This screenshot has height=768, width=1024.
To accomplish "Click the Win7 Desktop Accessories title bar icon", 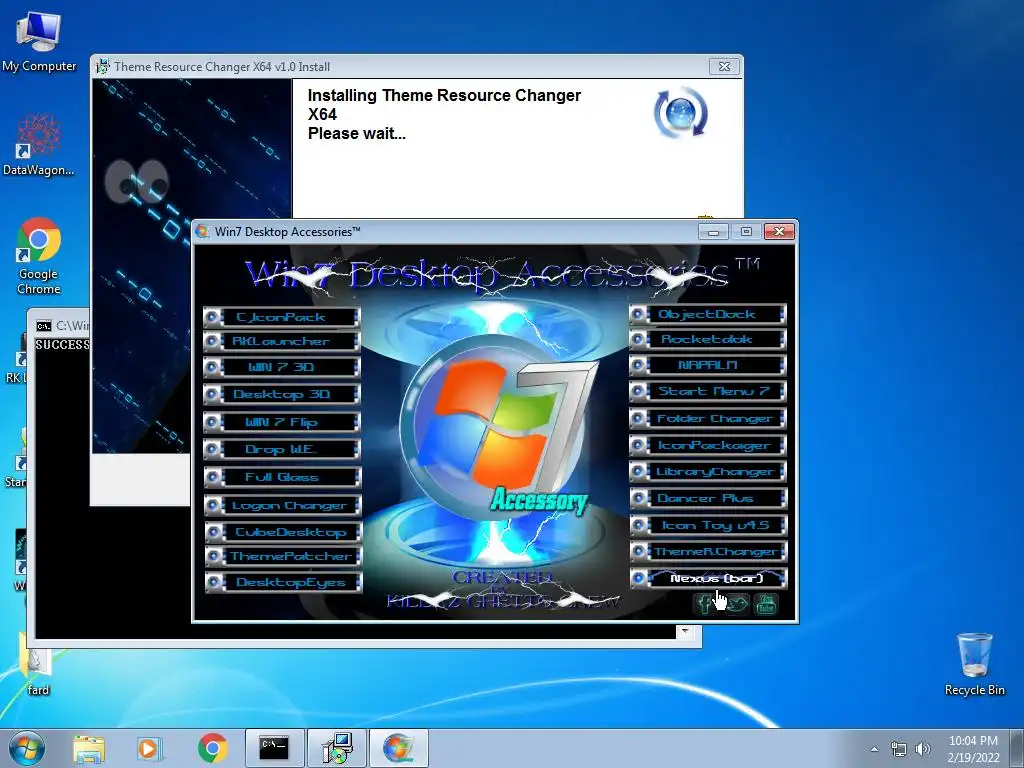I will [x=203, y=231].
